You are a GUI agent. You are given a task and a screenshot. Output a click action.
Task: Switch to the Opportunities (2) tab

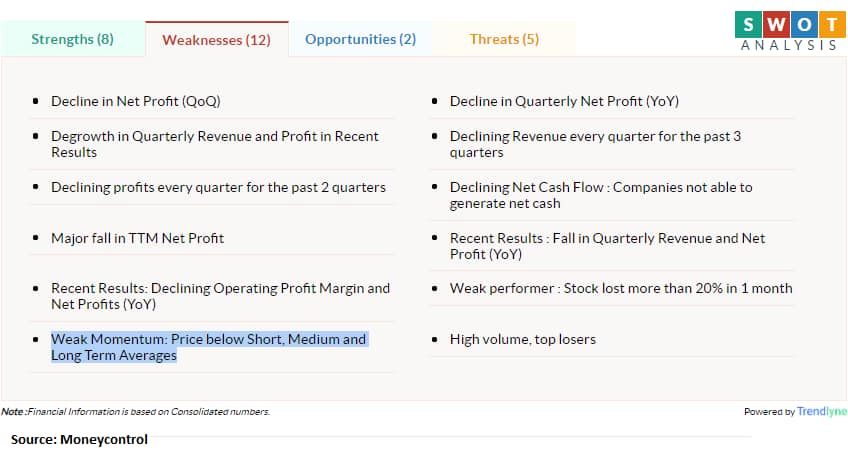coord(360,39)
